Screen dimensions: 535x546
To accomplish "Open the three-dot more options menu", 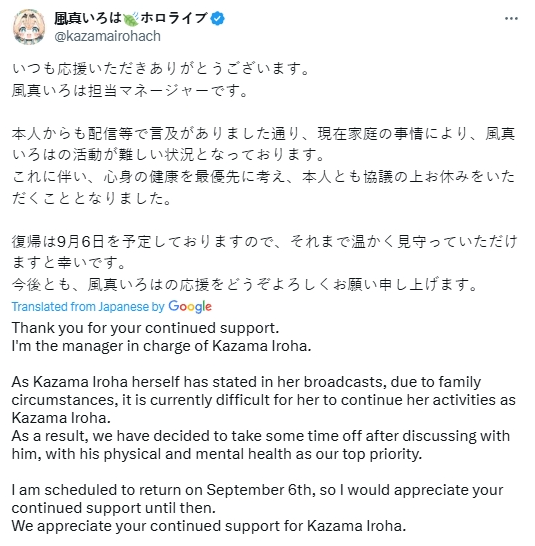I will click(511, 18).
